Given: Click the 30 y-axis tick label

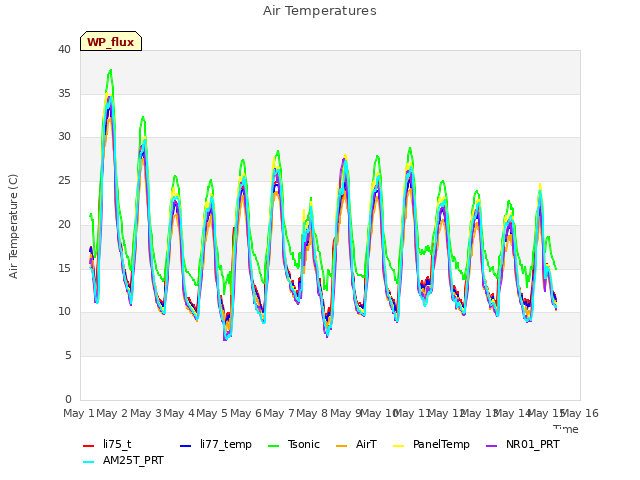Looking at the screenshot, I should [64, 137].
